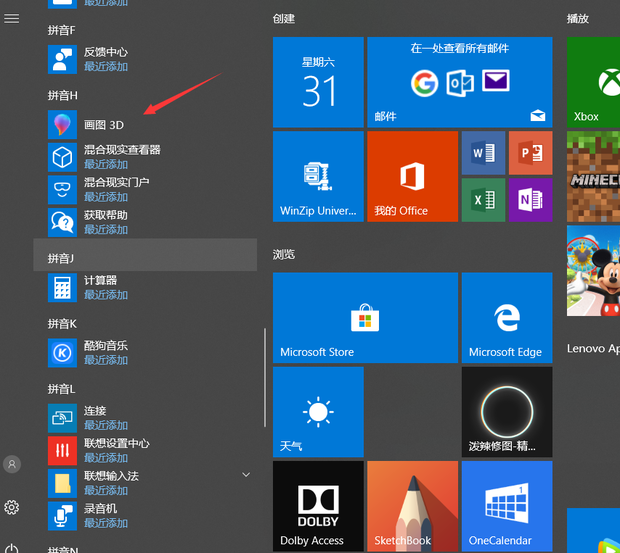620x553 pixels.
Task: Open Lenovo Settings Center (联想设置中心)
Action: 152,451
